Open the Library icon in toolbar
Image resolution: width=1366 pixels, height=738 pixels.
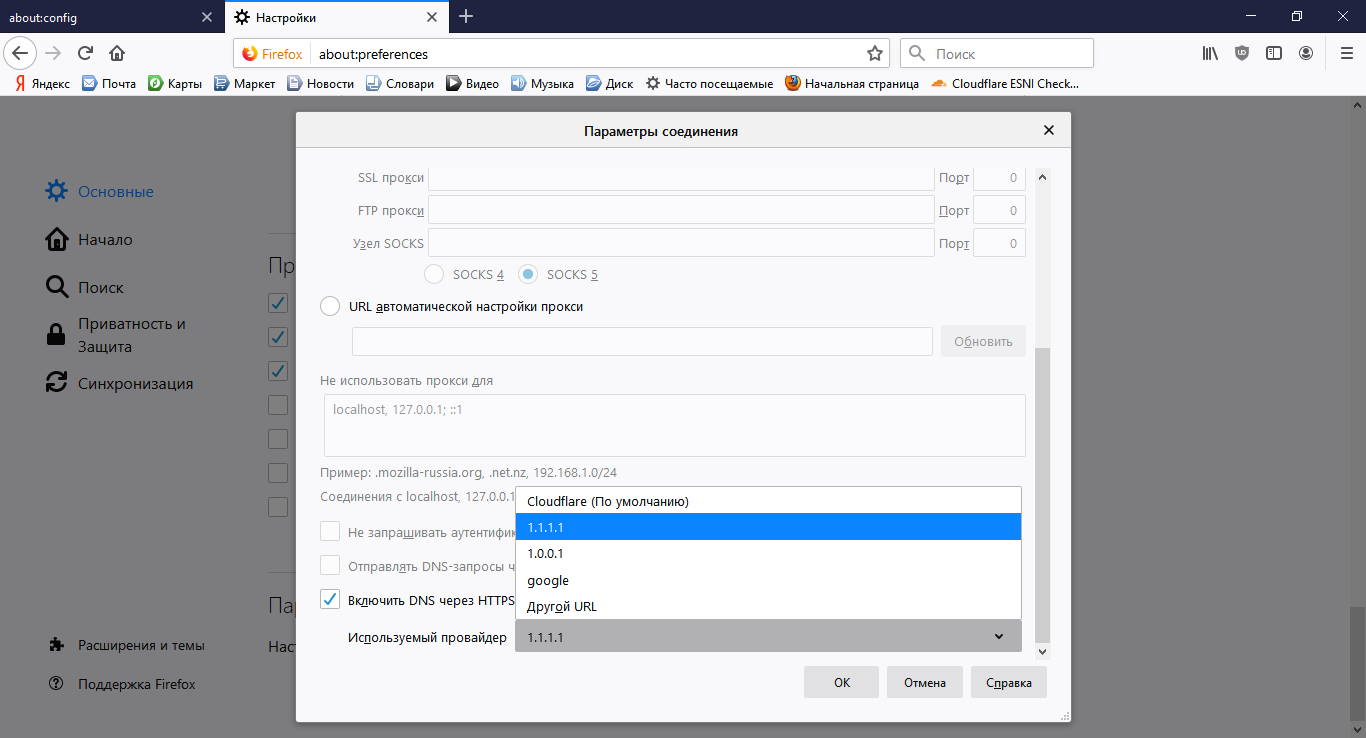pyautogui.click(x=1210, y=53)
